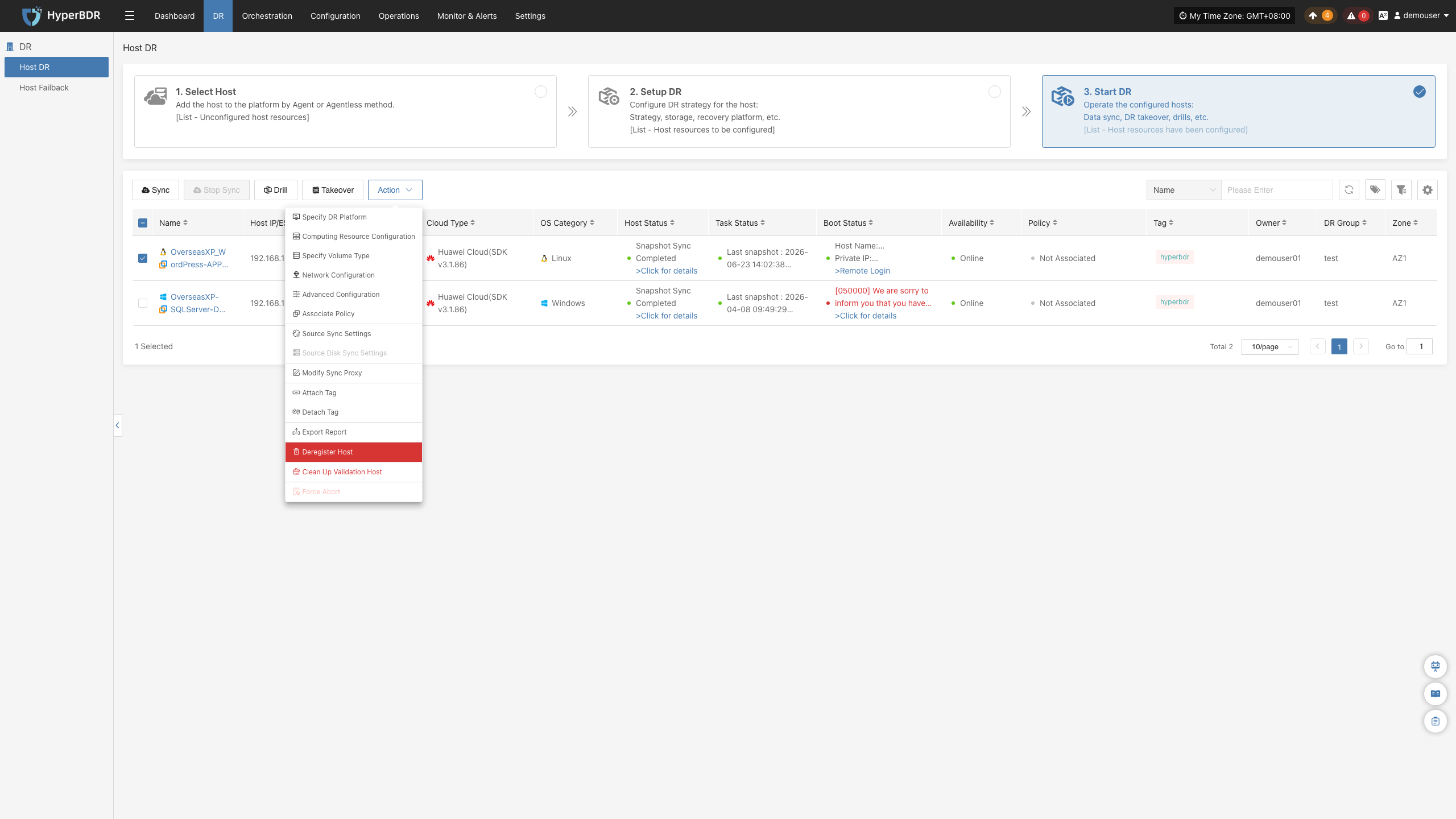
Task: Click the Windows OS icon for SQLServer host
Action: point(163,297)
